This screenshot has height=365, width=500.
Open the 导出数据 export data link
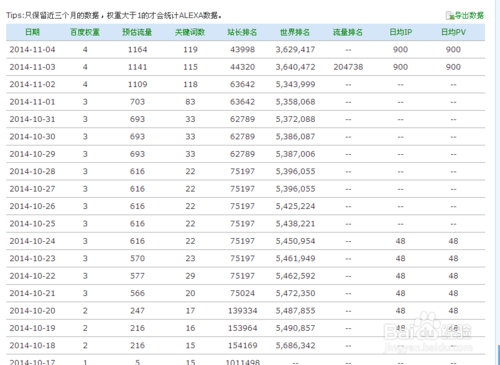click(x=469, y=15)
